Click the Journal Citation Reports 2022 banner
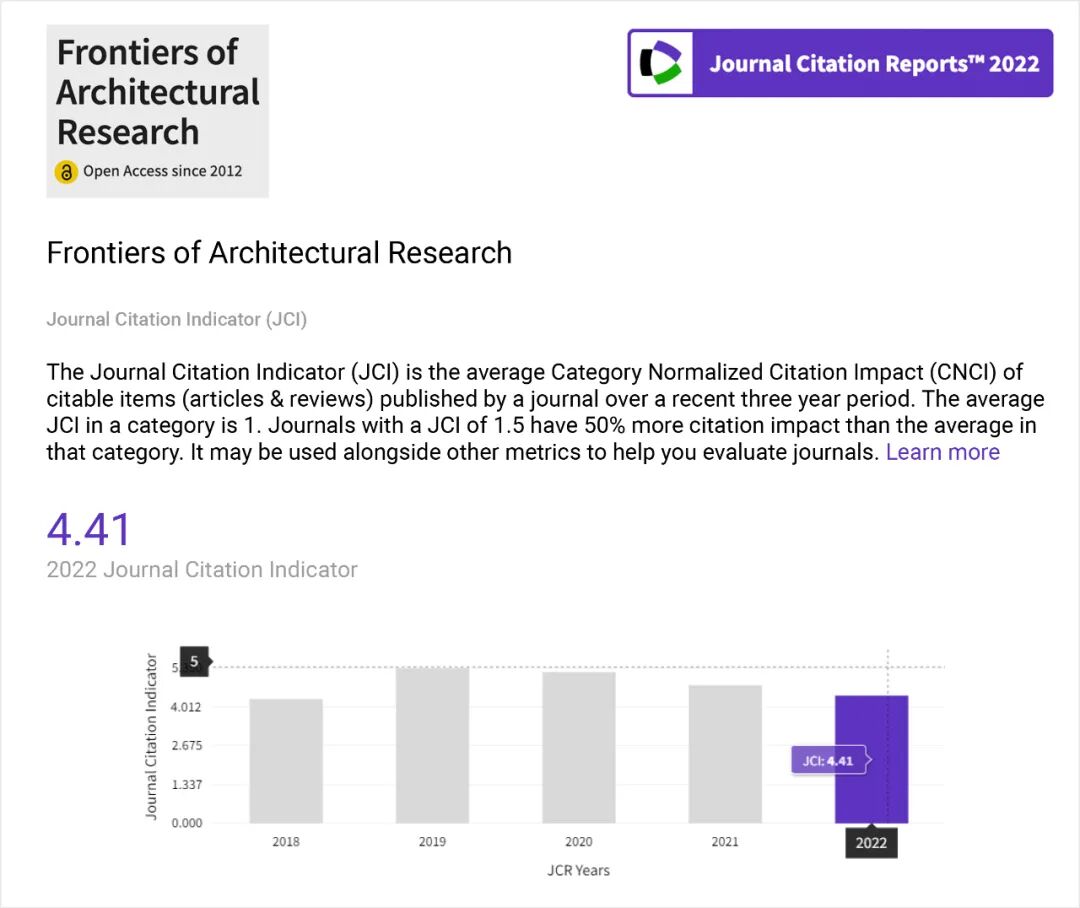Image resolution: width=1080 pixels, height=908 pixels. click(840, 63)
